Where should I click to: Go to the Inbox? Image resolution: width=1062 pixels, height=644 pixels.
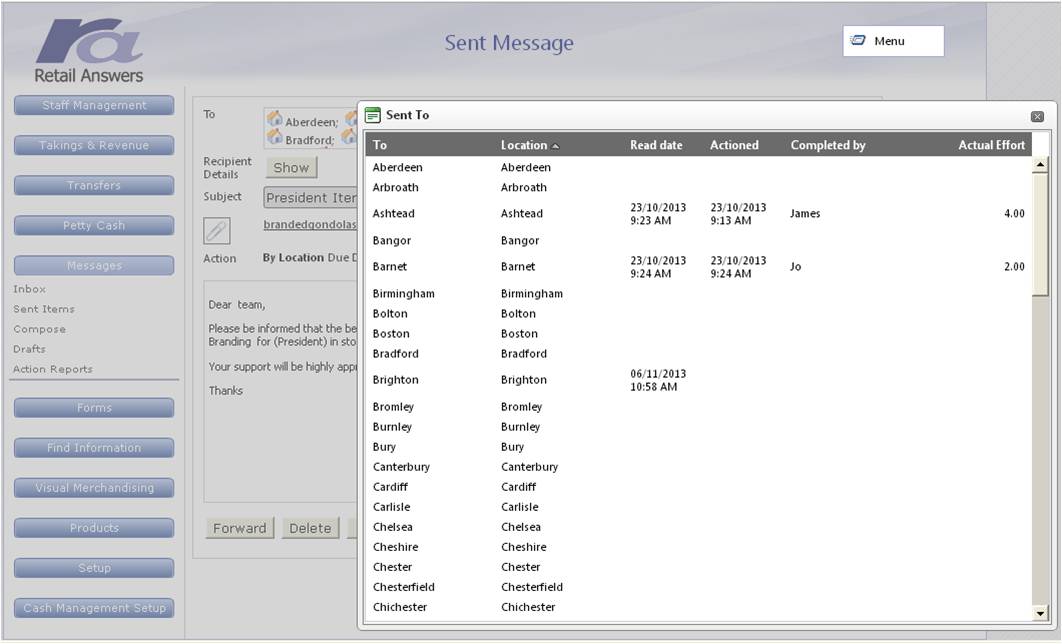click(x=30, y=289)
